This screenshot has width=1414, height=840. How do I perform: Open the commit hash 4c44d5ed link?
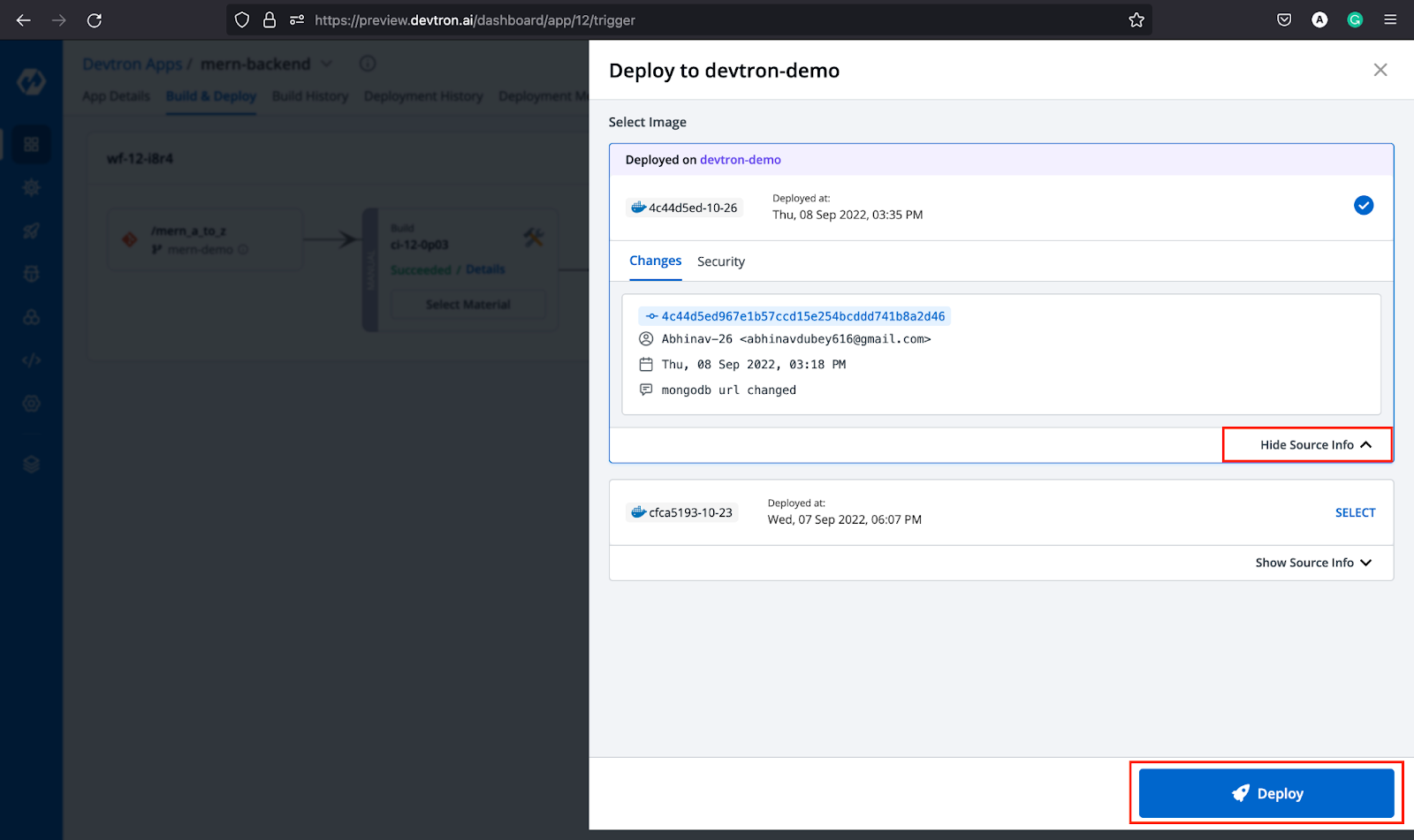tap(802, 316)
